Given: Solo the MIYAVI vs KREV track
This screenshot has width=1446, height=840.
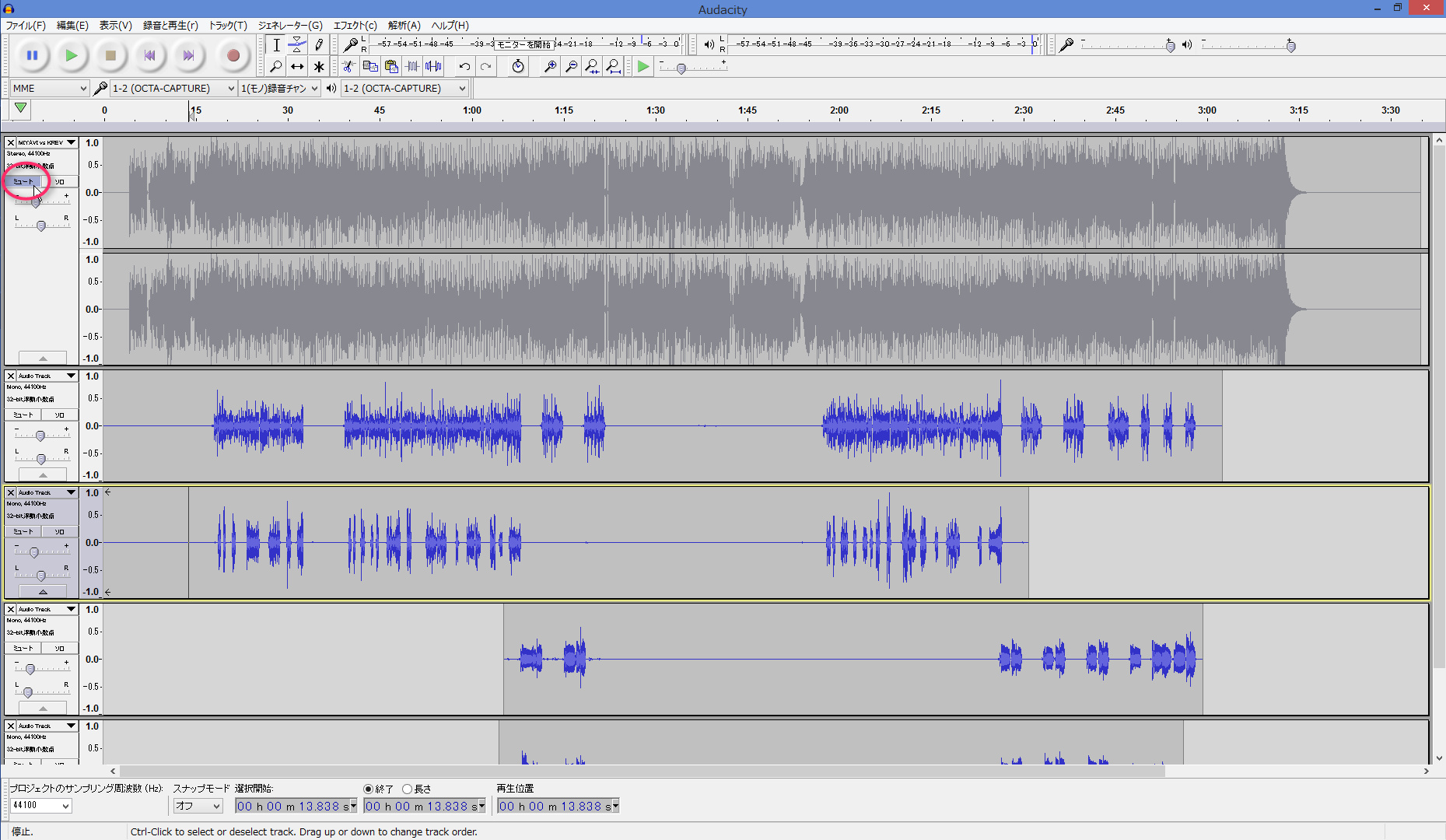Looking at the screenshot, I should click(x=60, y=181).
